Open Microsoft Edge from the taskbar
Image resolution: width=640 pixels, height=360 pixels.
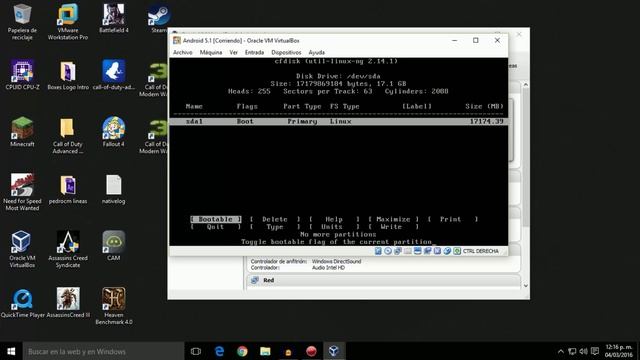pos(219,351)
